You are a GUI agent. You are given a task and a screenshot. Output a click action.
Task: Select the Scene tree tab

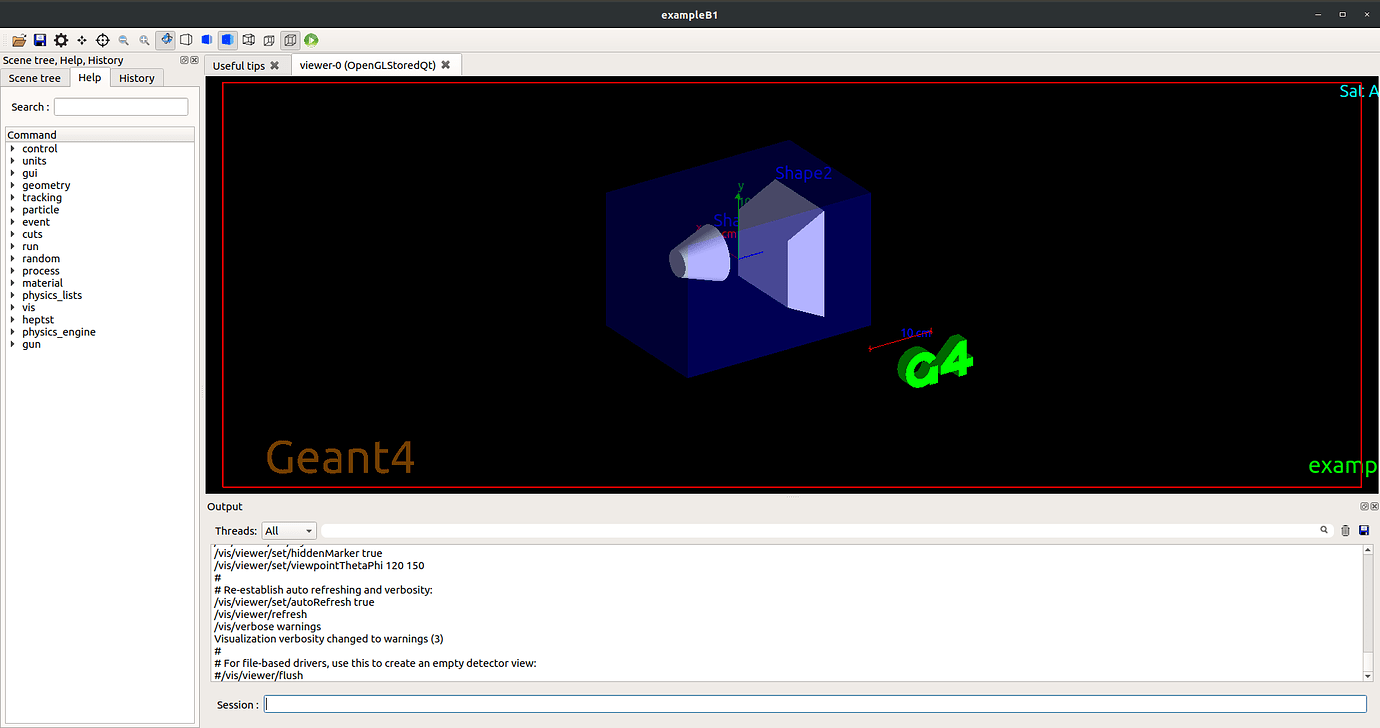point(35,77)
